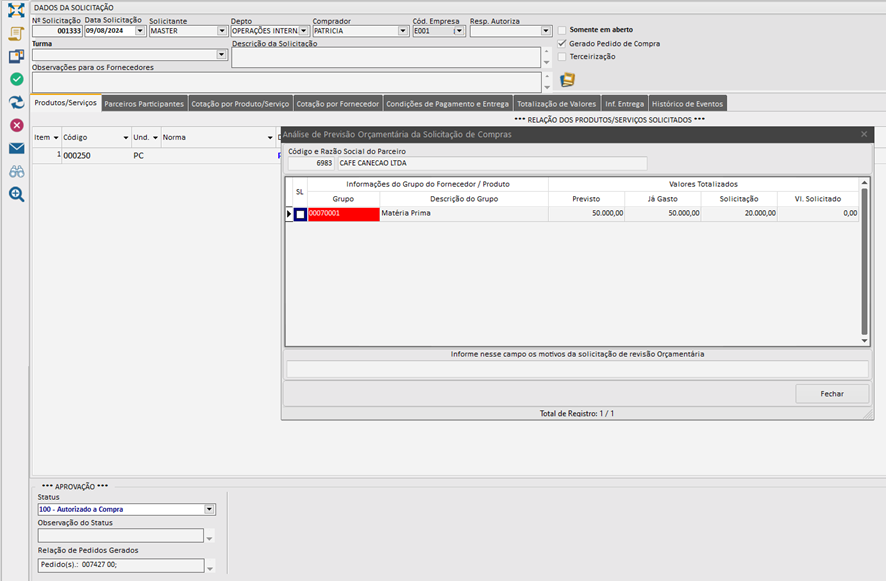
Task: Click the blue envelope email icon
Action: pyautogui.click(x=16, y=148)
